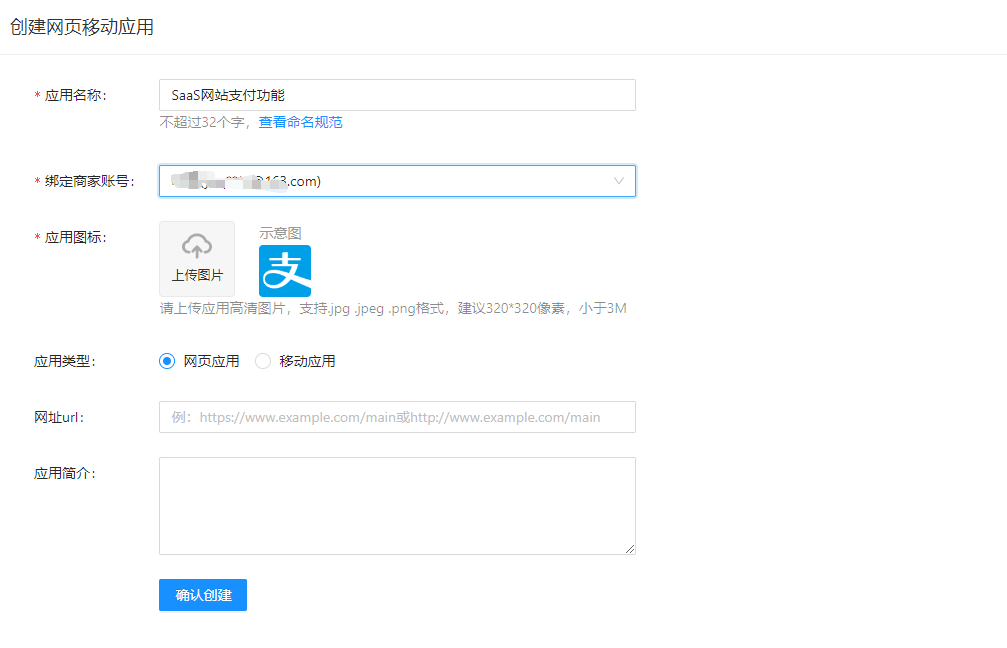This screenshot has width=1007, height=648.
Task: Focus the 应用名称 input field
Action: 398,95
